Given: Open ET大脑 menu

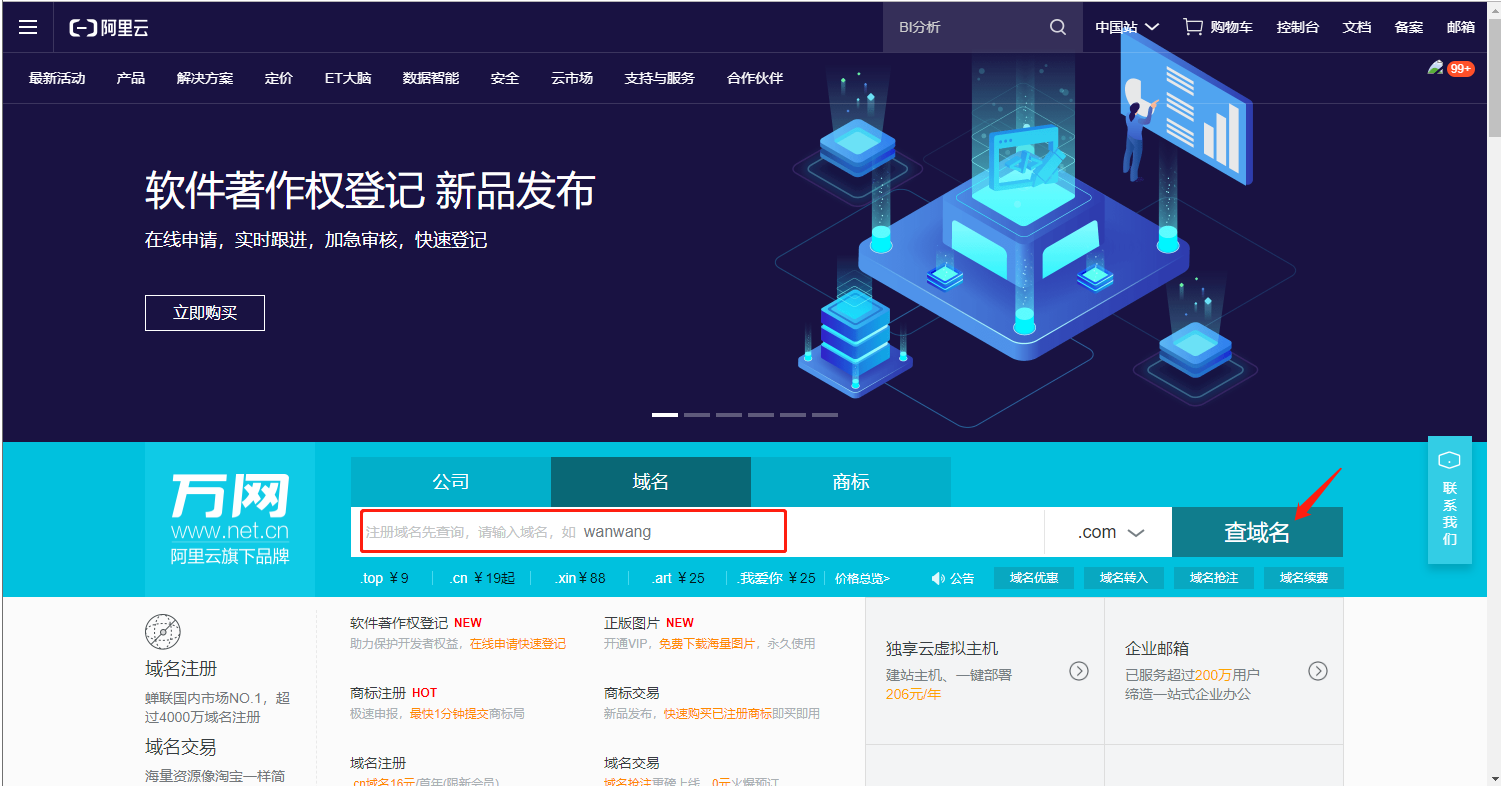Looking at the screenshot, I should coord(348,78).
